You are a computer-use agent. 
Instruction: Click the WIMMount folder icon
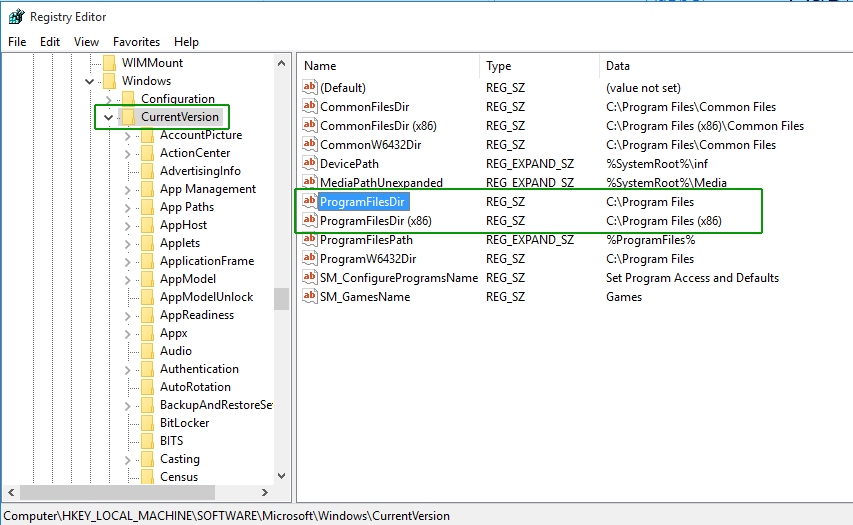point(109,63)
